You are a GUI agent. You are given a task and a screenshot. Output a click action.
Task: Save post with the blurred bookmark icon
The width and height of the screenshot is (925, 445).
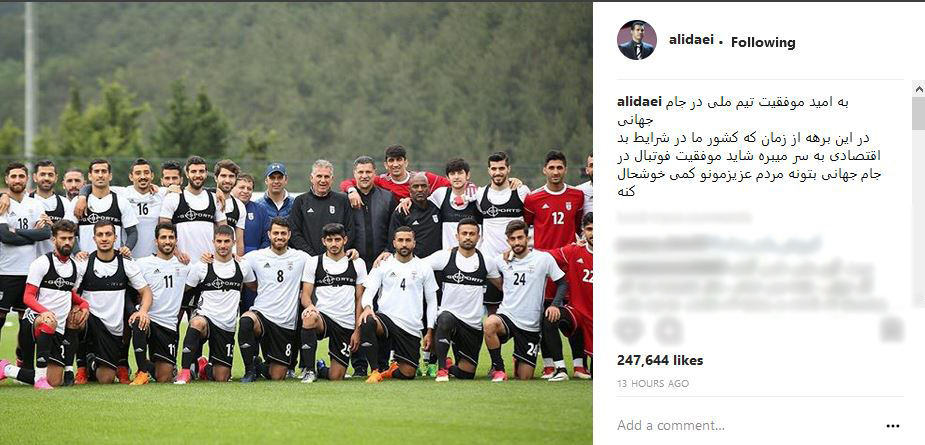click(x=891, y=329)
